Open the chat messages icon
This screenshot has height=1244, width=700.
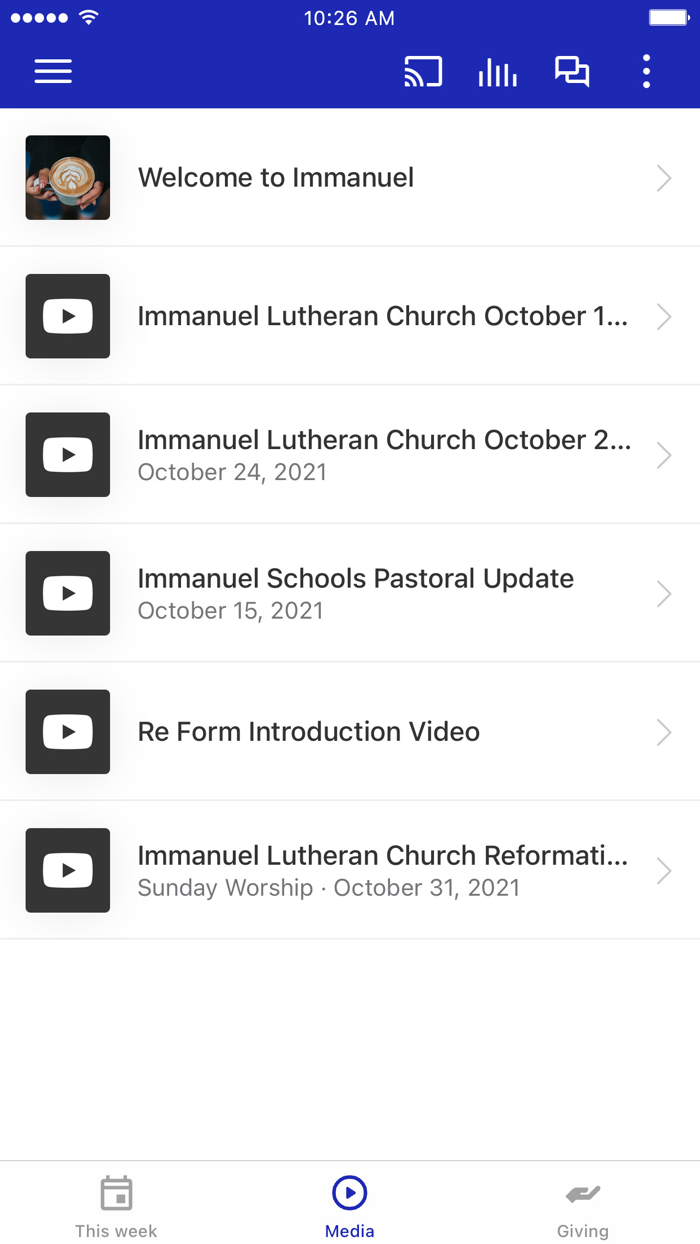pos(571,71)
